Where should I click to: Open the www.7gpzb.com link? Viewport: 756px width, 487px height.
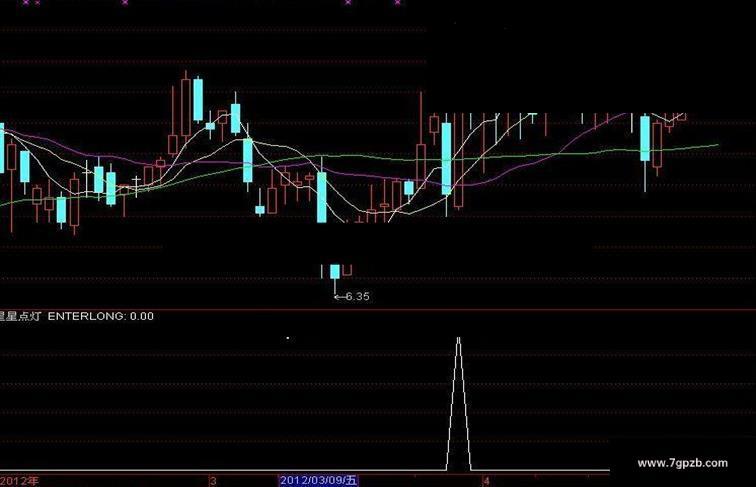click(682, 463)
